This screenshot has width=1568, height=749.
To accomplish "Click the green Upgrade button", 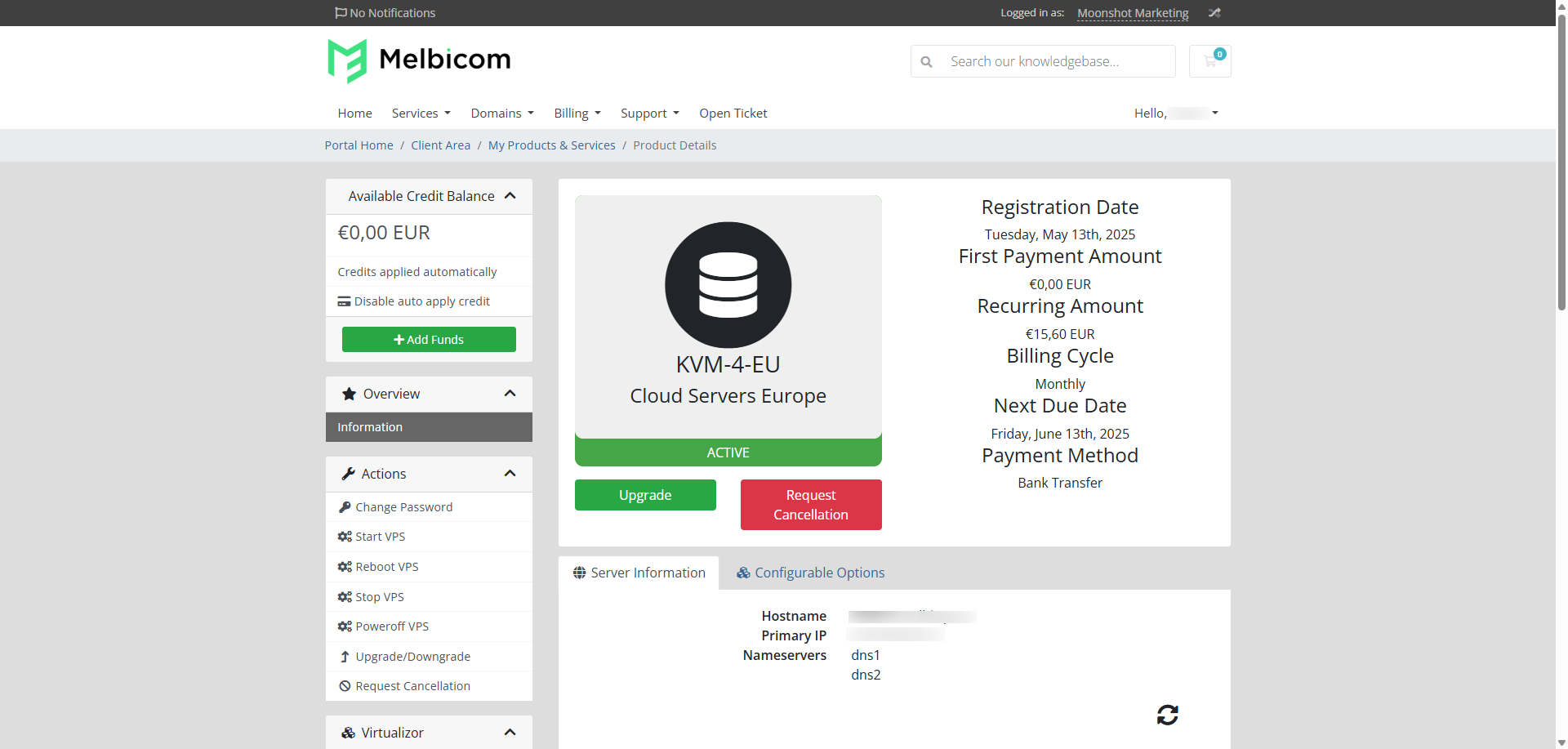I will click(645, 495).
